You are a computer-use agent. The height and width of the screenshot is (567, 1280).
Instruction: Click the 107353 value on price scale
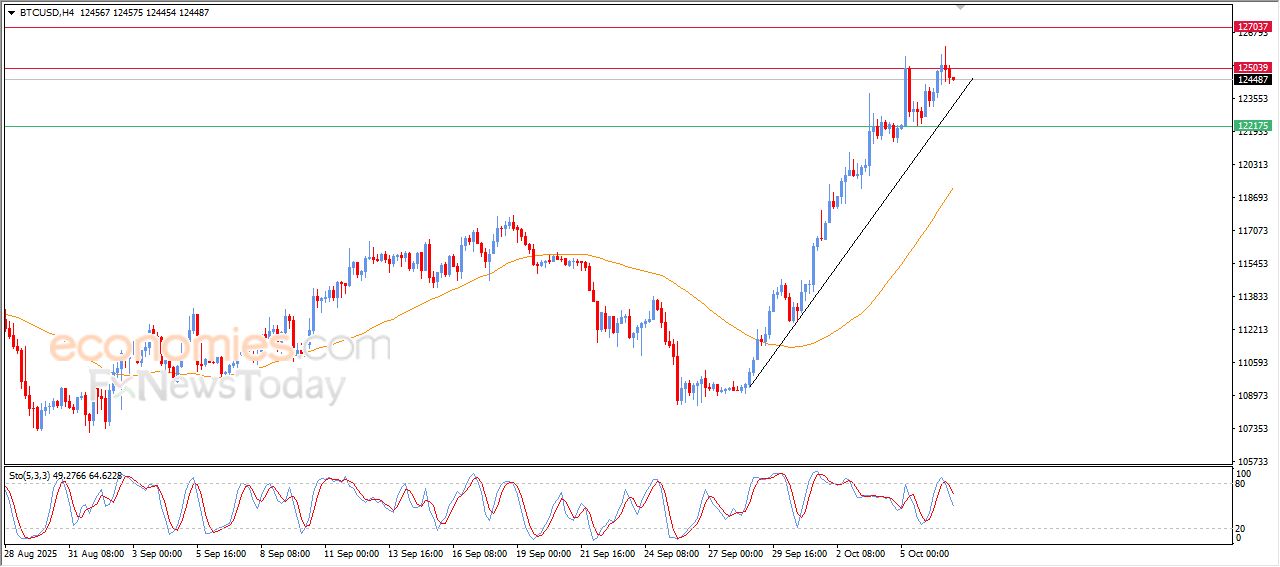pyautogui.click(x=1252, y=429)
